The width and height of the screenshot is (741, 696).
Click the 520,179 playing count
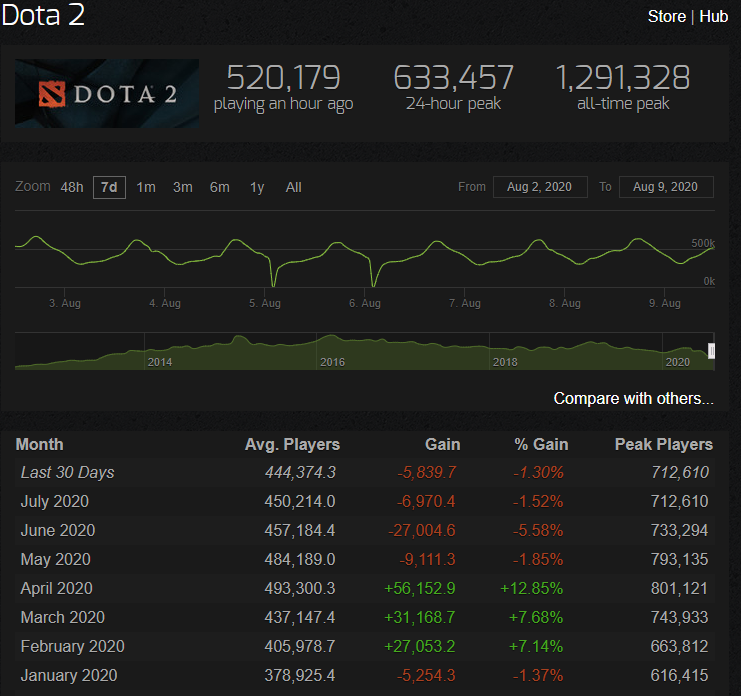click(x=284, y=78)
